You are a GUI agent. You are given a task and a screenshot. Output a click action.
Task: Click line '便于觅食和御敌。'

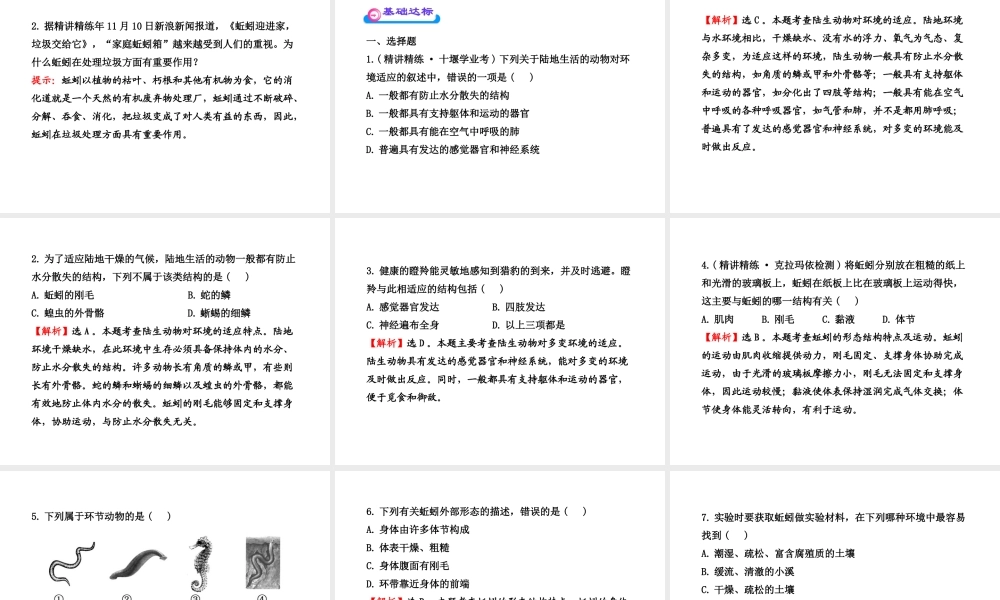coord(404,397)
